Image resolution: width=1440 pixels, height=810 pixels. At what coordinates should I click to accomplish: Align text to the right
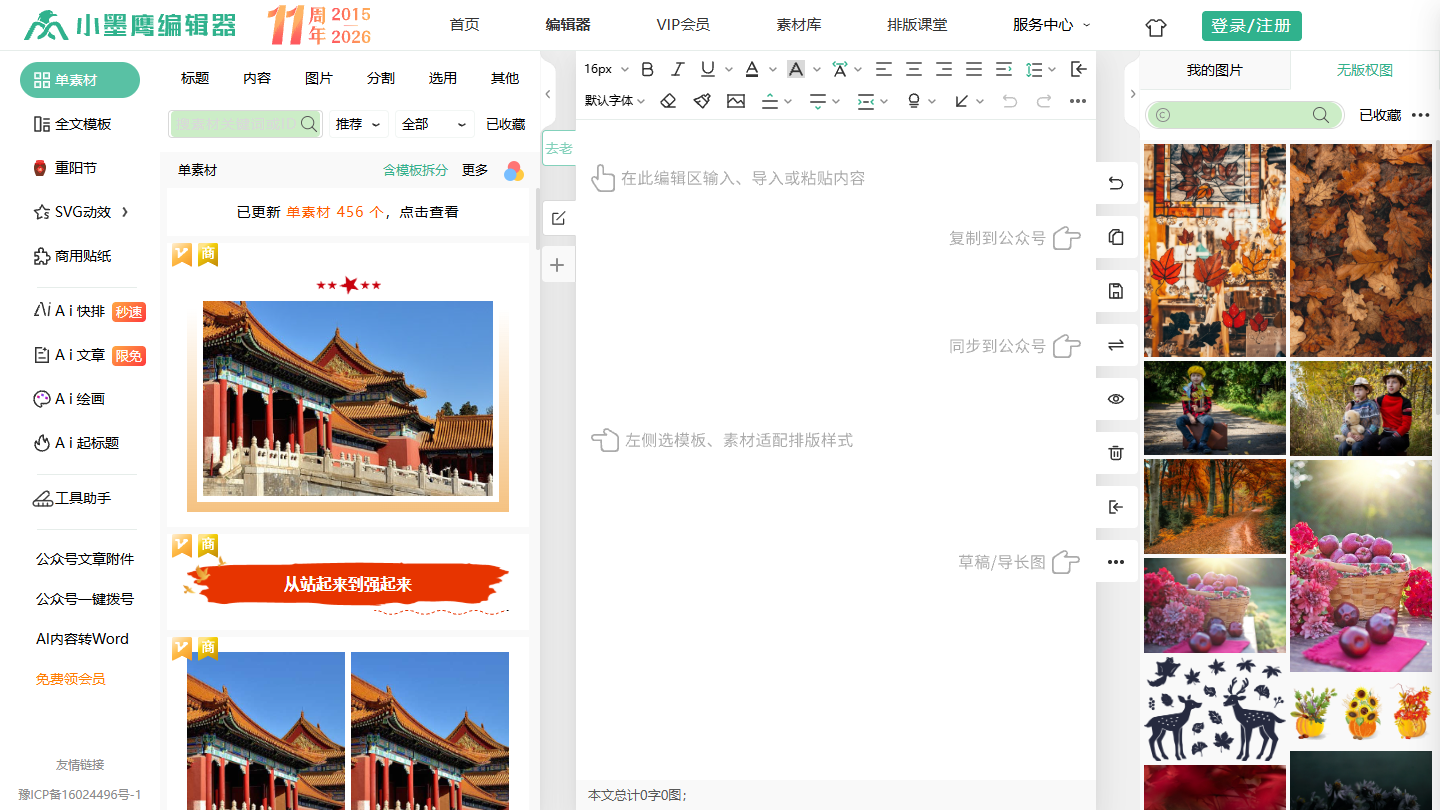(x=944, y=69)
